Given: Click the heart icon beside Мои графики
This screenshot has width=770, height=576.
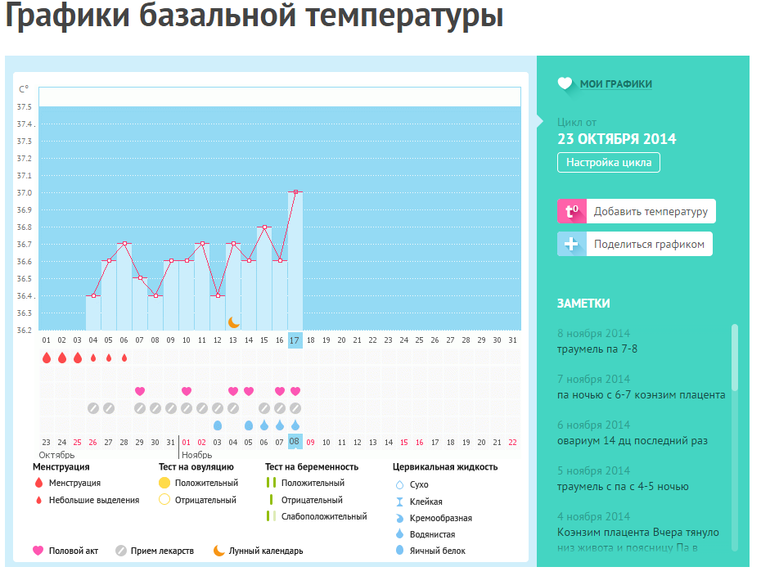Looking at the screenshot, I should (565, 84).
